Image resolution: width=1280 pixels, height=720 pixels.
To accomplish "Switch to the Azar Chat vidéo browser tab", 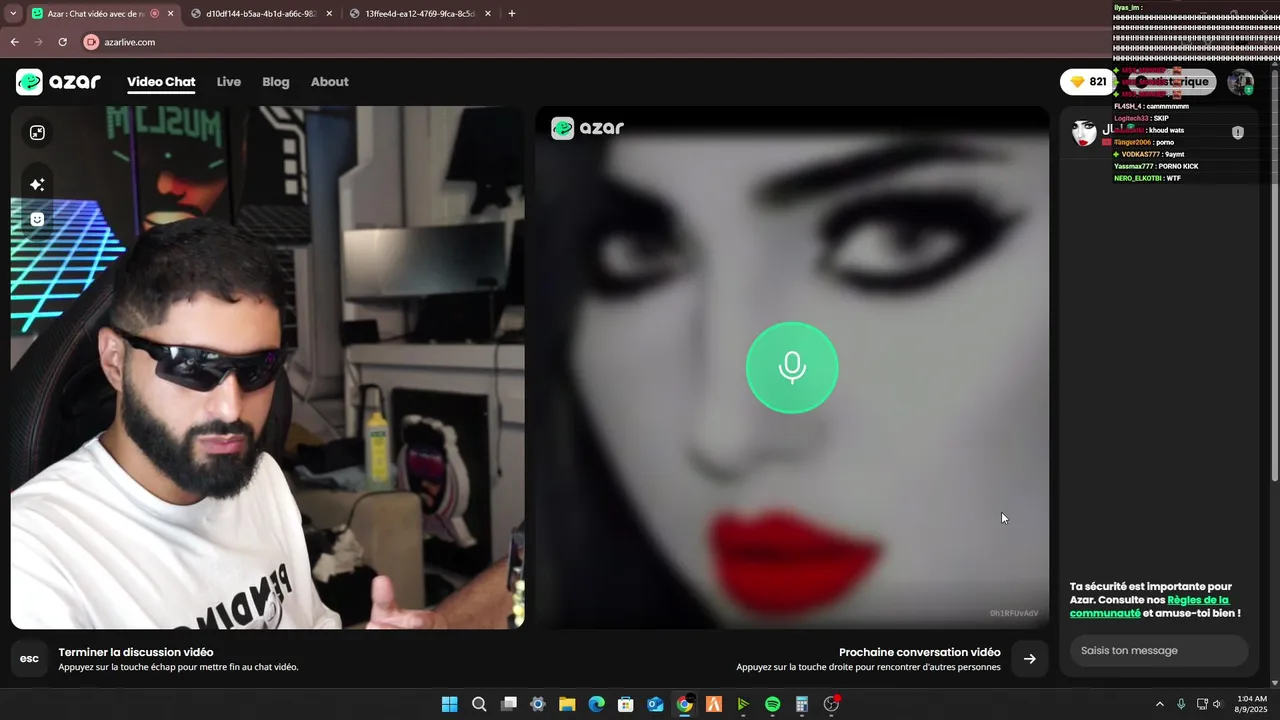I will tap(101, 14).
